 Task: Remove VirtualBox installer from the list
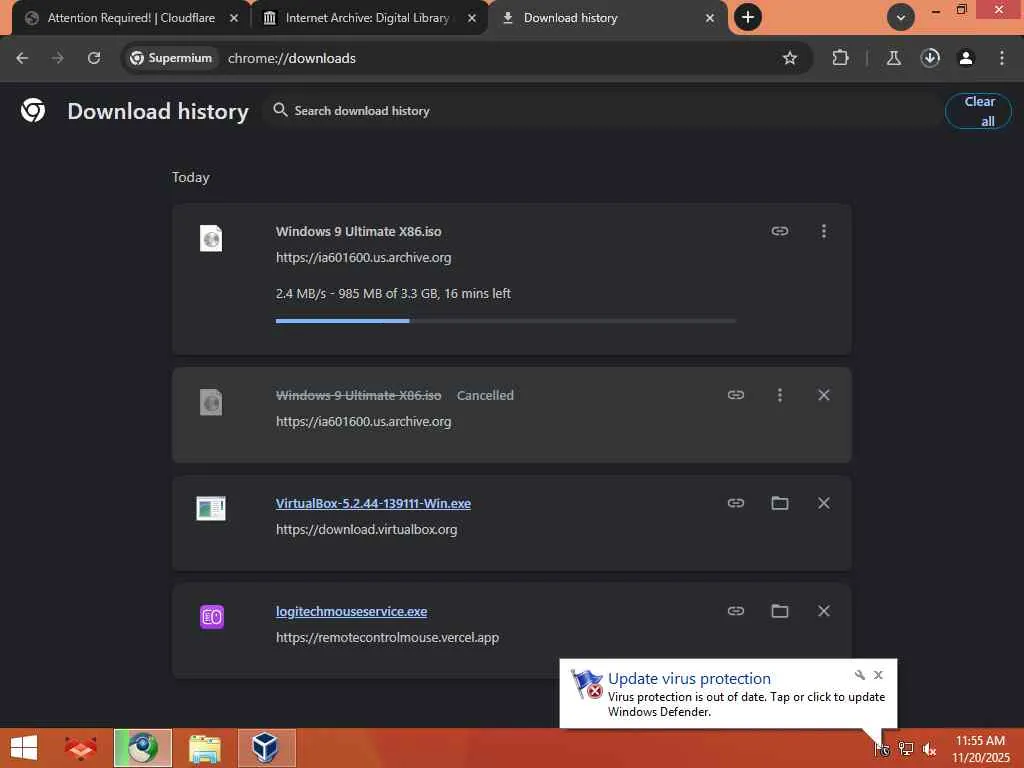[824, 503]
